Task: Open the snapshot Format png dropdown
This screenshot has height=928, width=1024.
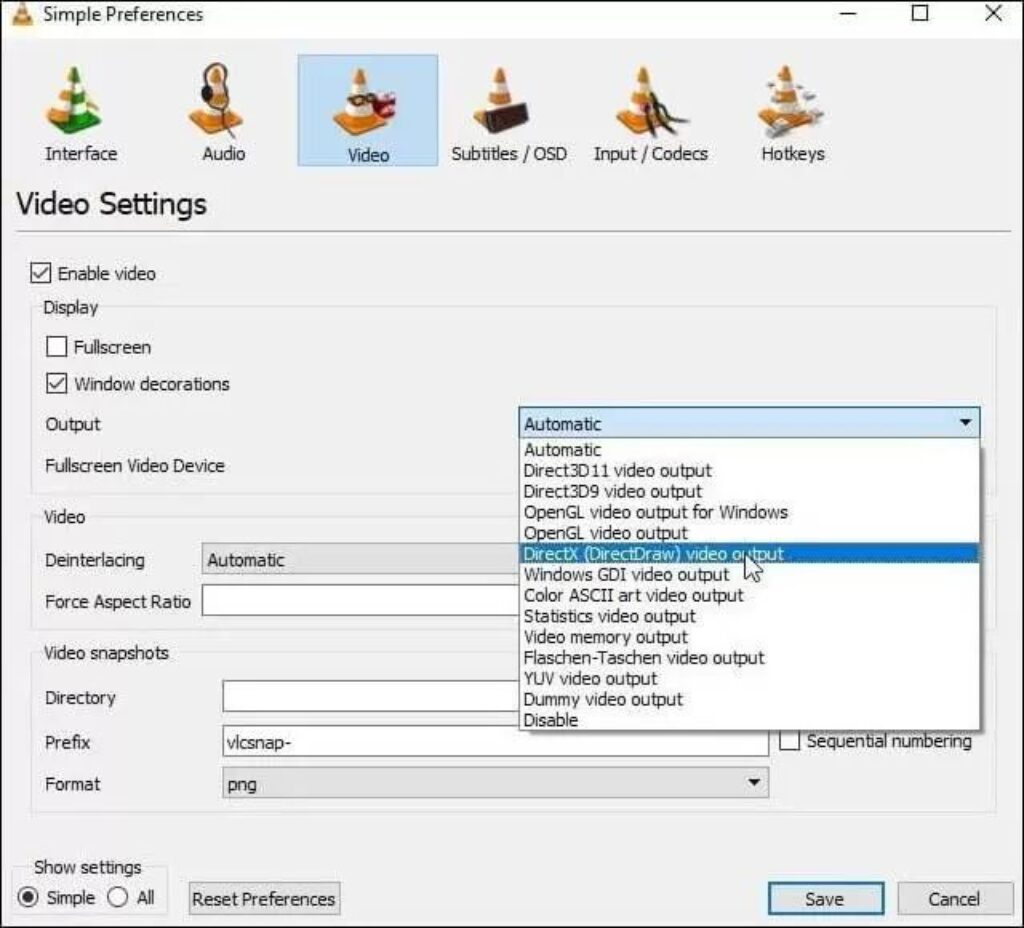Action: coord(496,782)
